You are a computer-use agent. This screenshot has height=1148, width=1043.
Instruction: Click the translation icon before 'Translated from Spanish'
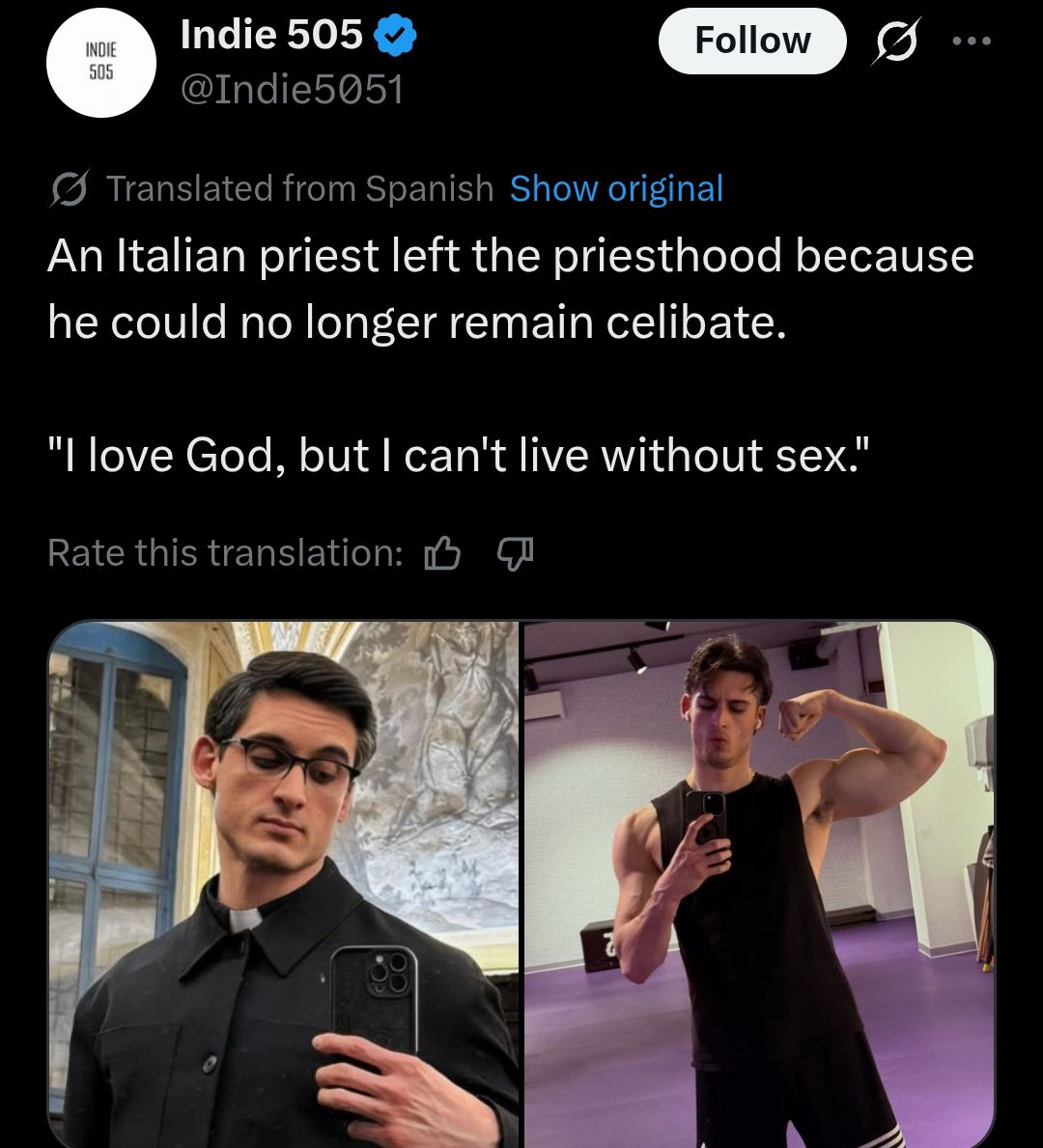tap(70, 189)
